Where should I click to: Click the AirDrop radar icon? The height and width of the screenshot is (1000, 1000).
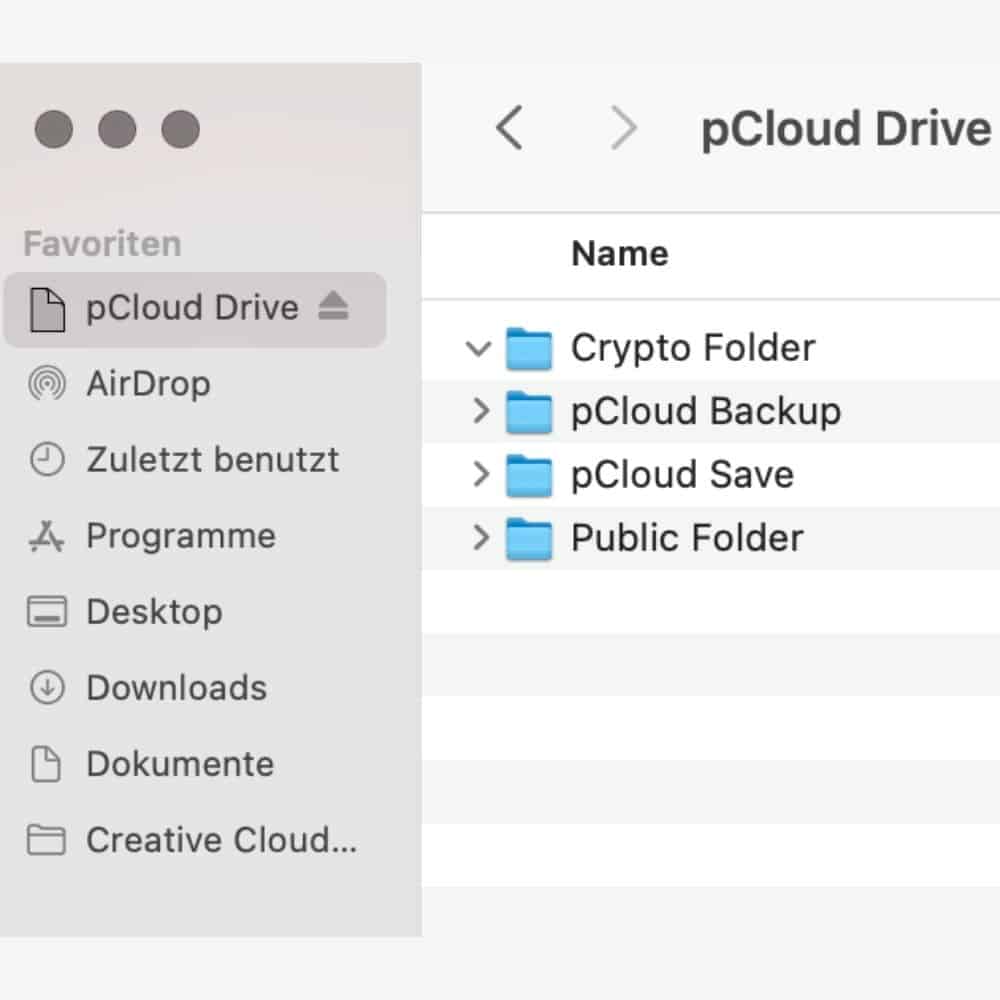(47, 383)
